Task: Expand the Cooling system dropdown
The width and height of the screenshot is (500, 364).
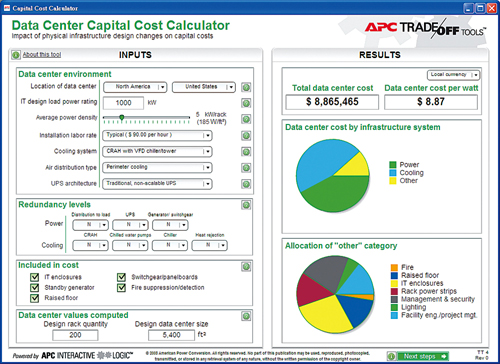Action: click(157, 151)
